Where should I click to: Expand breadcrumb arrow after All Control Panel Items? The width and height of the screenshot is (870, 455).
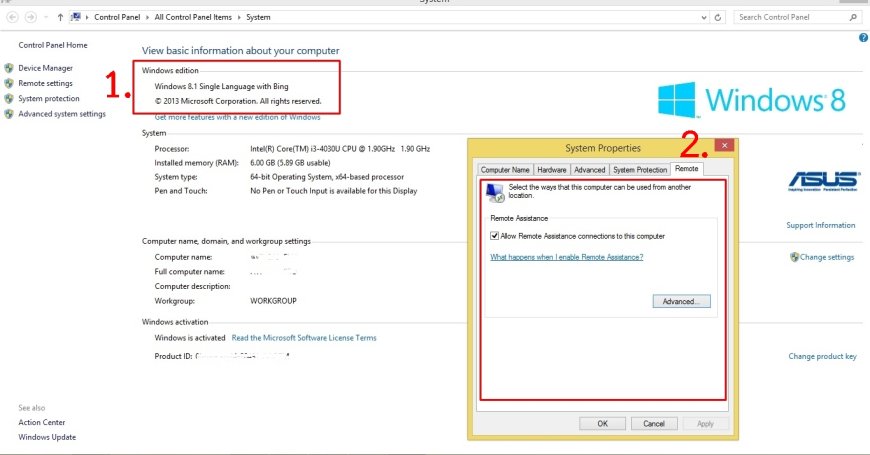pyautogui.click(x=239, y=18)
